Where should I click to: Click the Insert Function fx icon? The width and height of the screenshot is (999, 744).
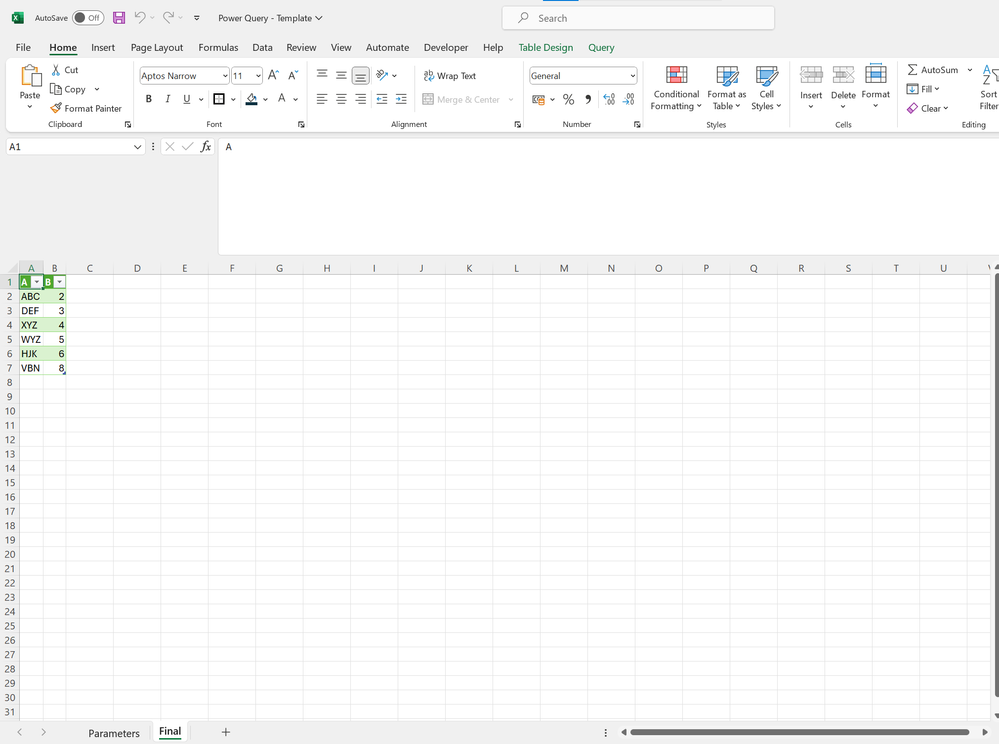coord(206,147)
